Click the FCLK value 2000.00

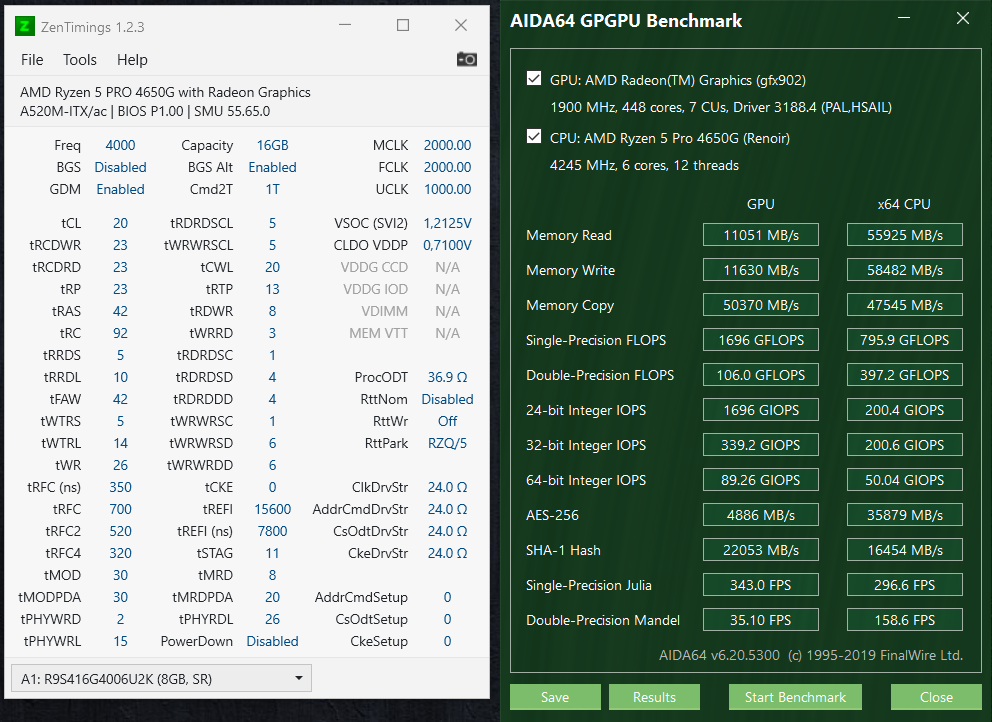click(x=447, y=167)
